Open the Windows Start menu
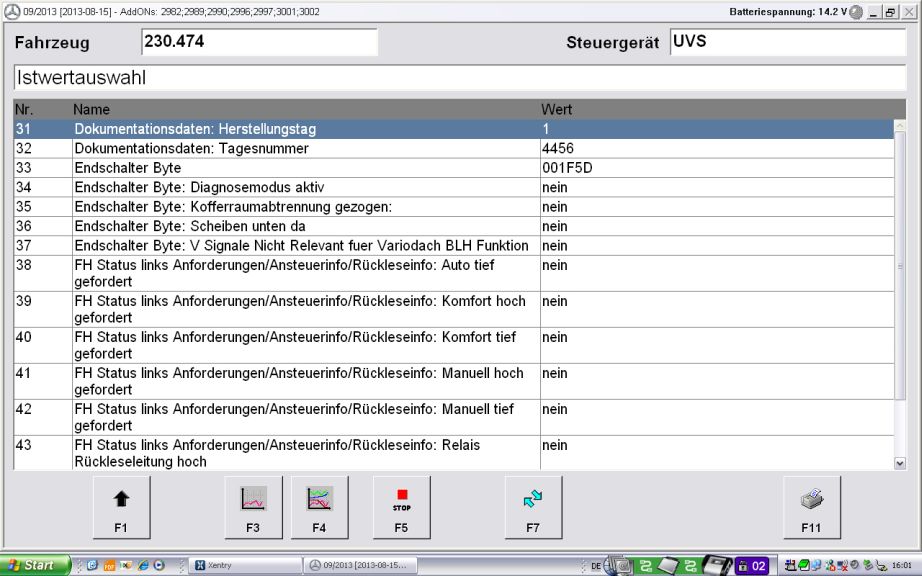 click(35, 565)
